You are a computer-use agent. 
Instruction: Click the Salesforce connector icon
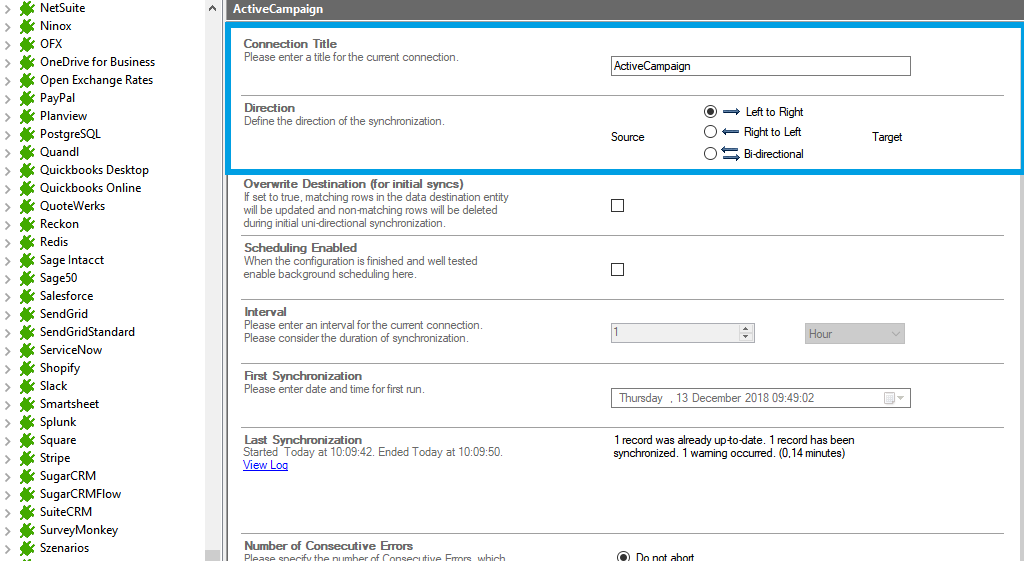(27, 296)
